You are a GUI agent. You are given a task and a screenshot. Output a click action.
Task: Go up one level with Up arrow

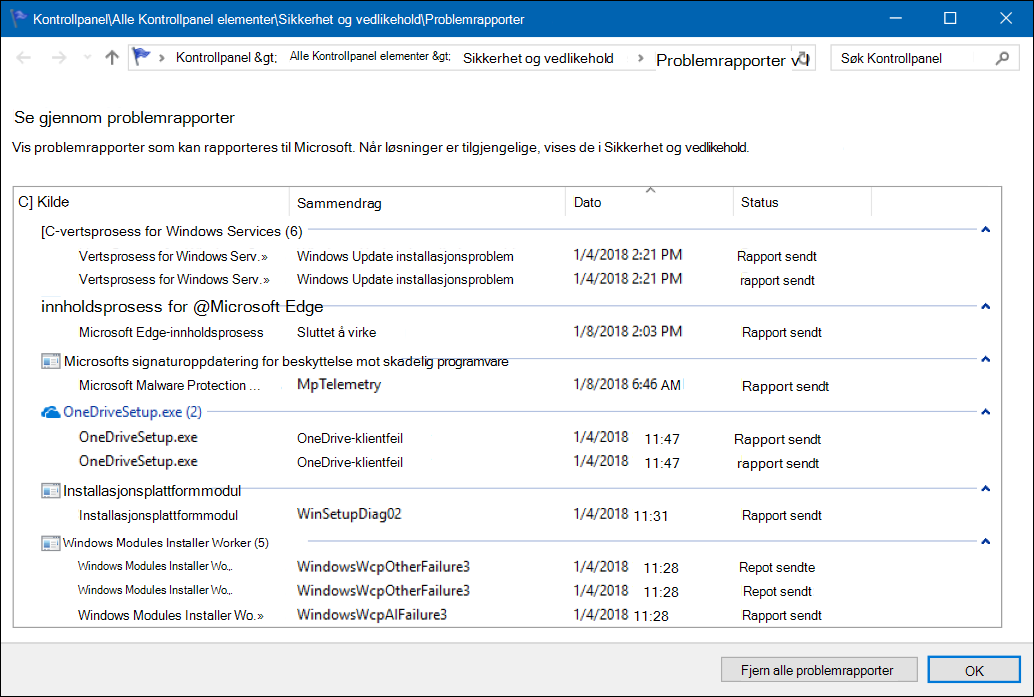[x=112, y=58]
